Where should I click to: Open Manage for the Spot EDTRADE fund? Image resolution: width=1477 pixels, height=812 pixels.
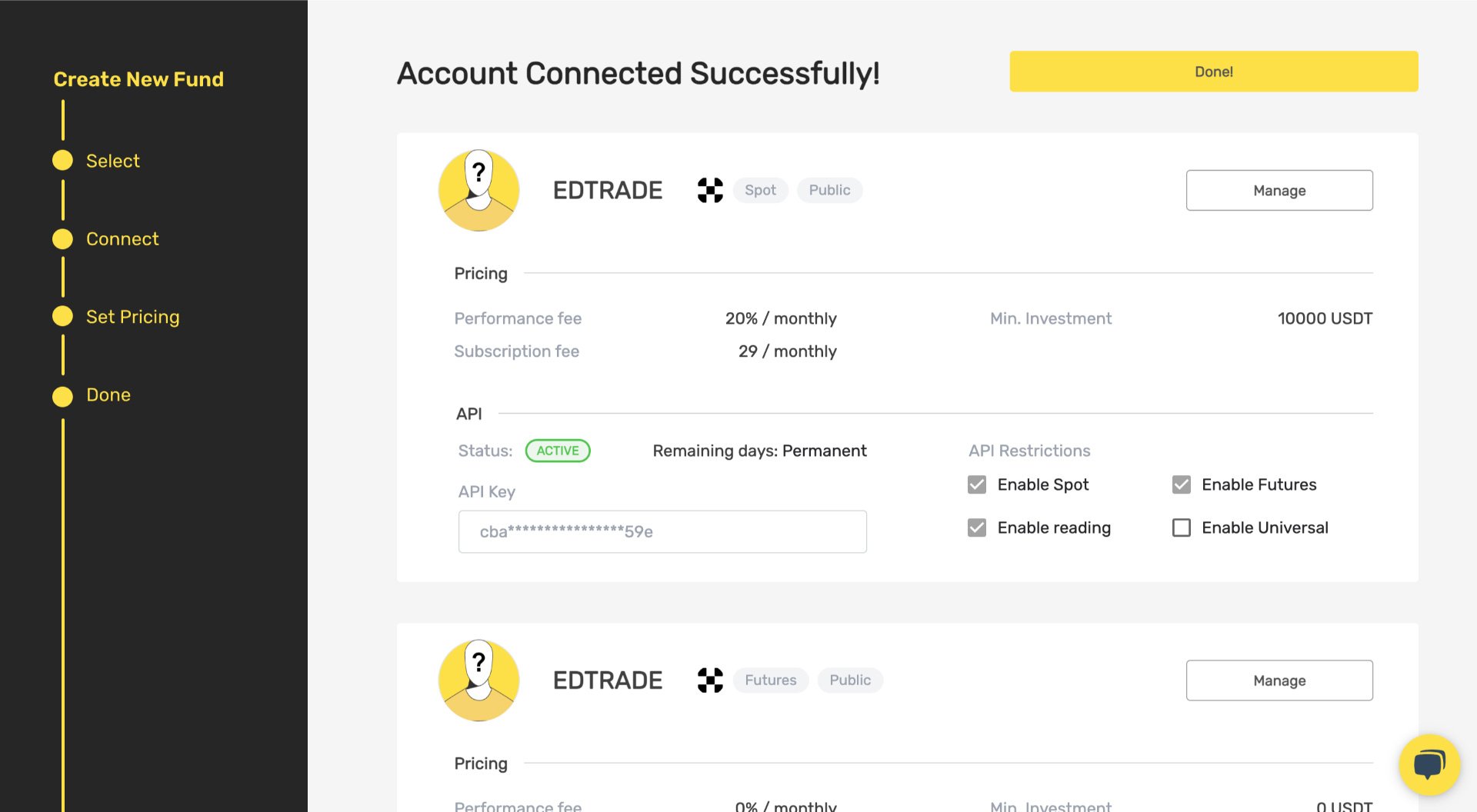pos(1279,190)
